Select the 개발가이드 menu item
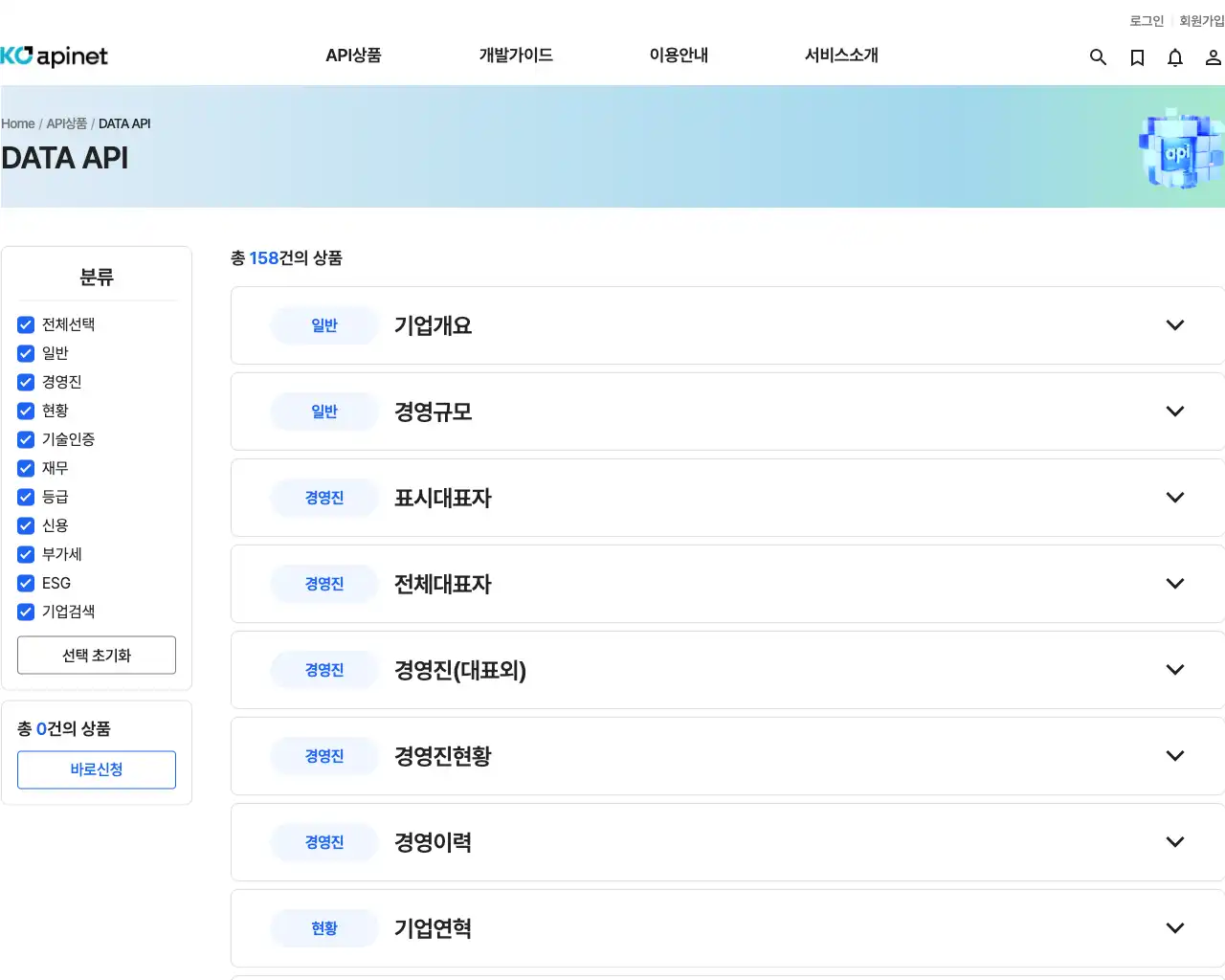This screenshot has height=980, width=1225. 515,56
